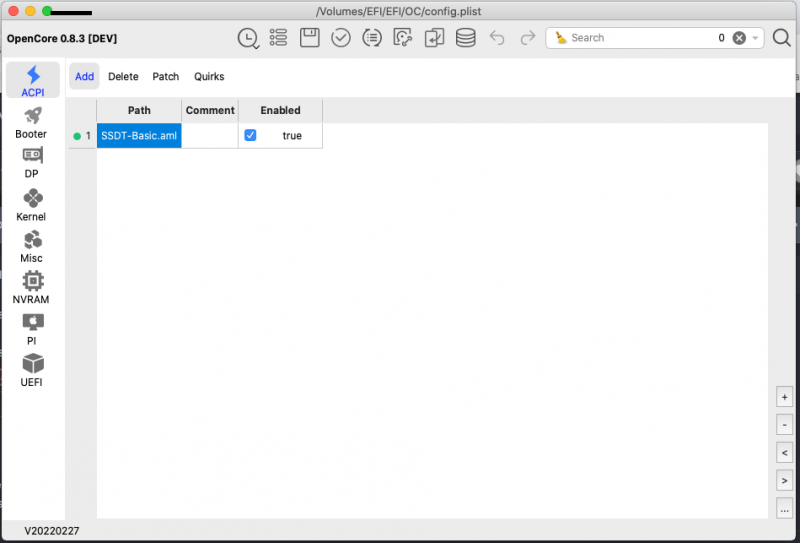Switch to the Patch tab
Image resolution: width=800 pixels, height=543 pixels.
[x=166, y=77]
